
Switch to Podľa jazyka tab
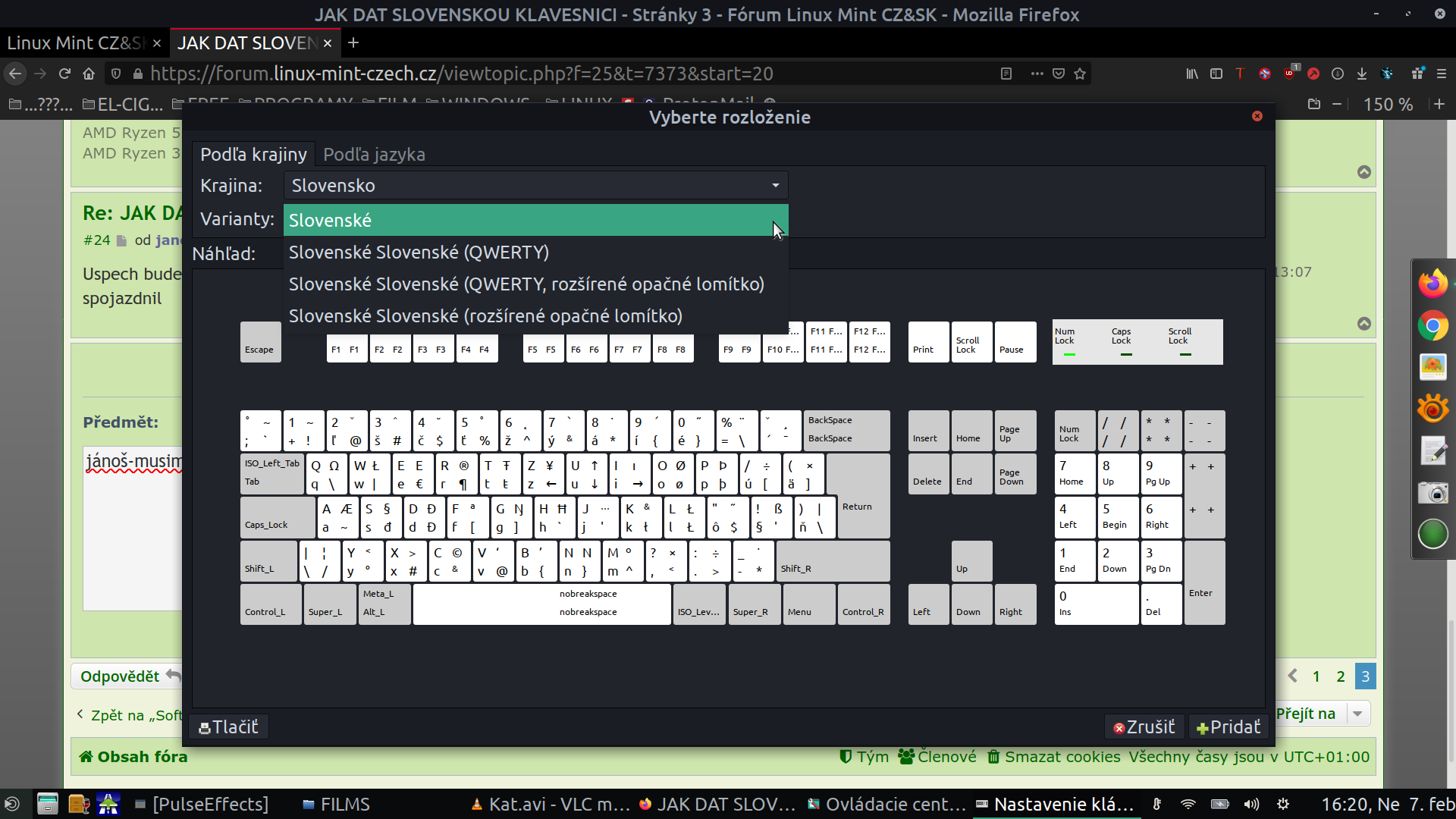374,155
